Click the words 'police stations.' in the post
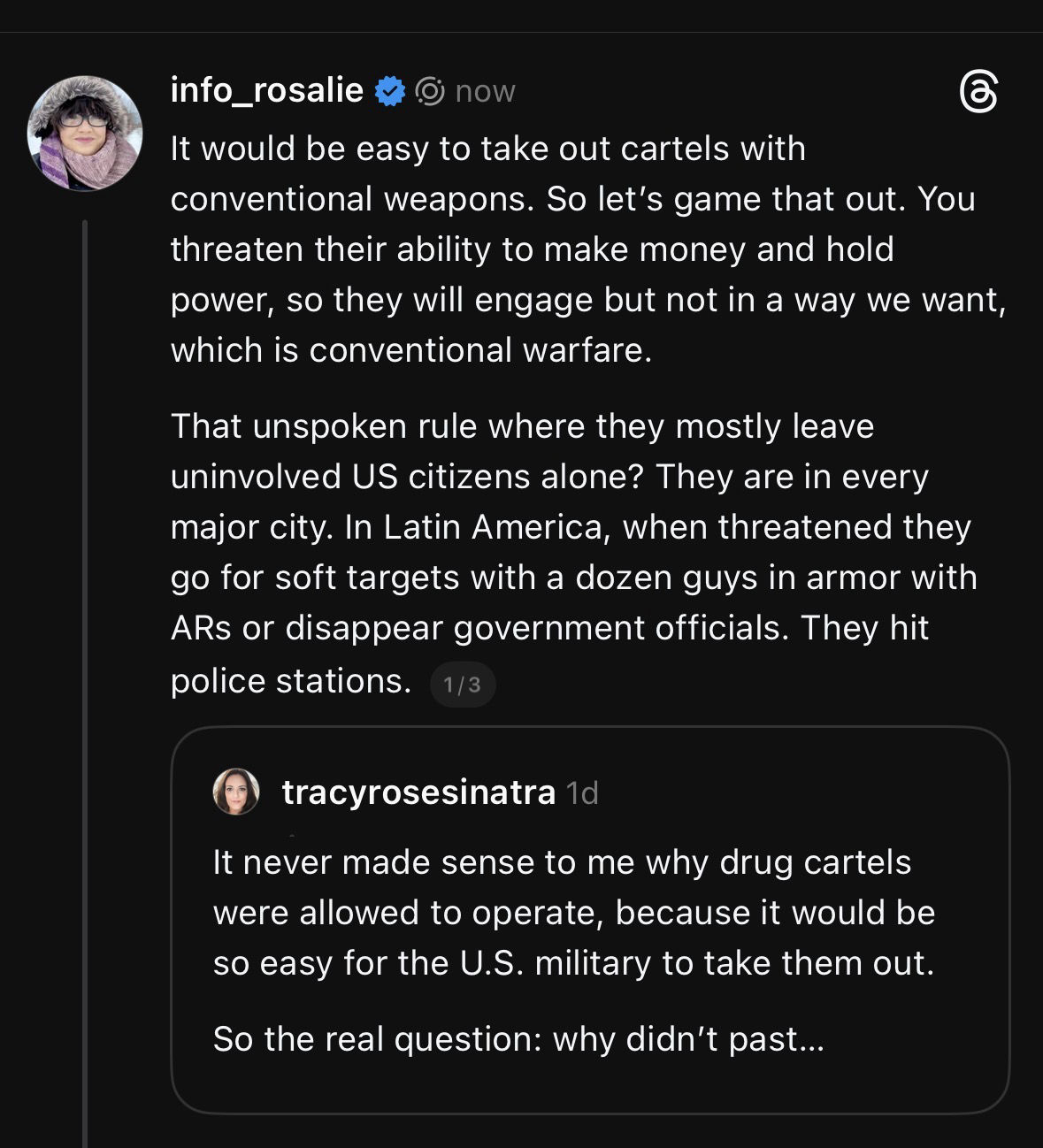The height and width of the screenshot is (1148, 1043). tap(290, 680)
